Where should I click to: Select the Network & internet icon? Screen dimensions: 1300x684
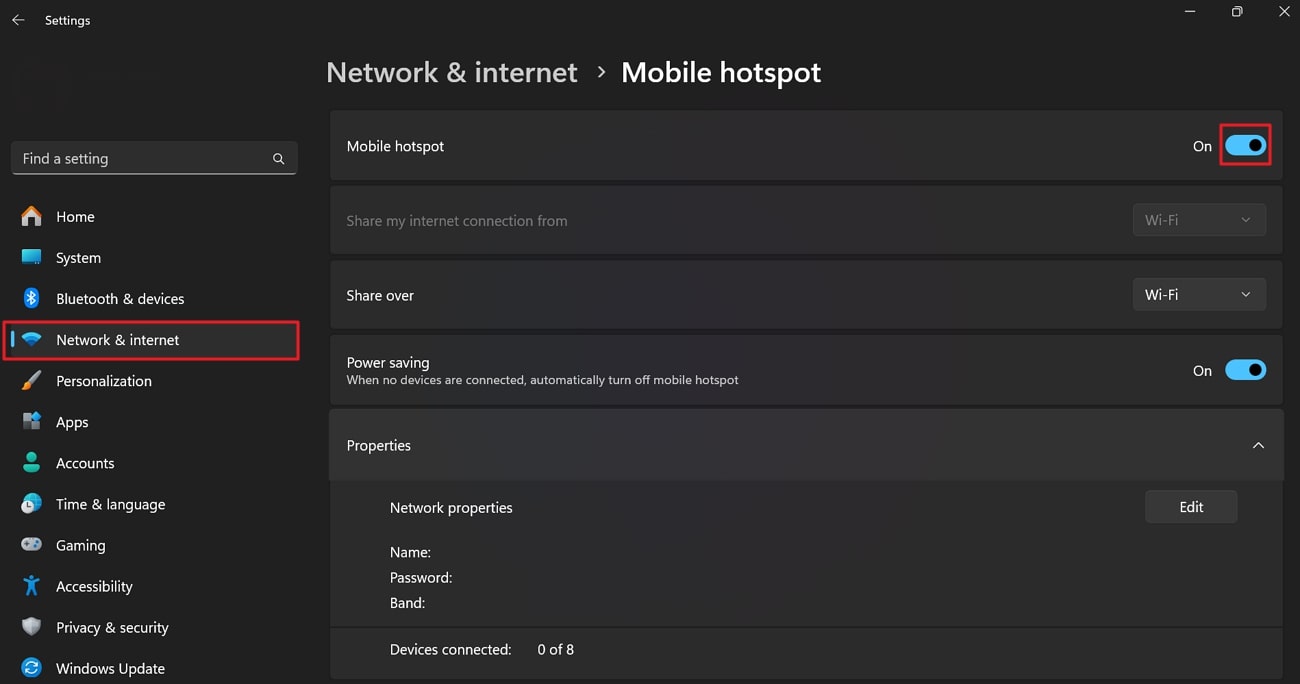(32, 339)
